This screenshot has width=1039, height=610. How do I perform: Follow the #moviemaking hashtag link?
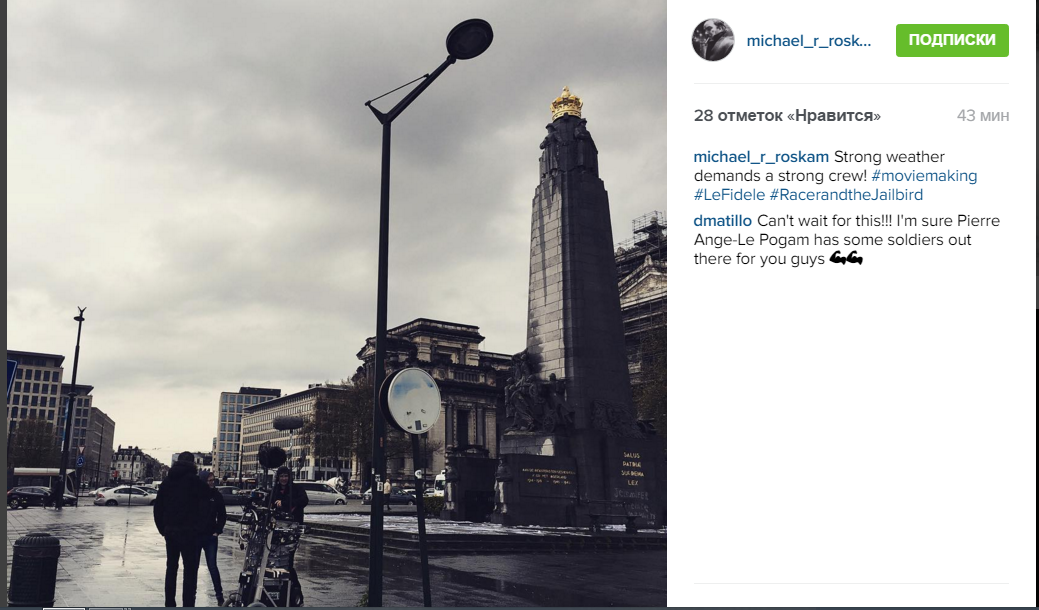[x=924, y=176]
